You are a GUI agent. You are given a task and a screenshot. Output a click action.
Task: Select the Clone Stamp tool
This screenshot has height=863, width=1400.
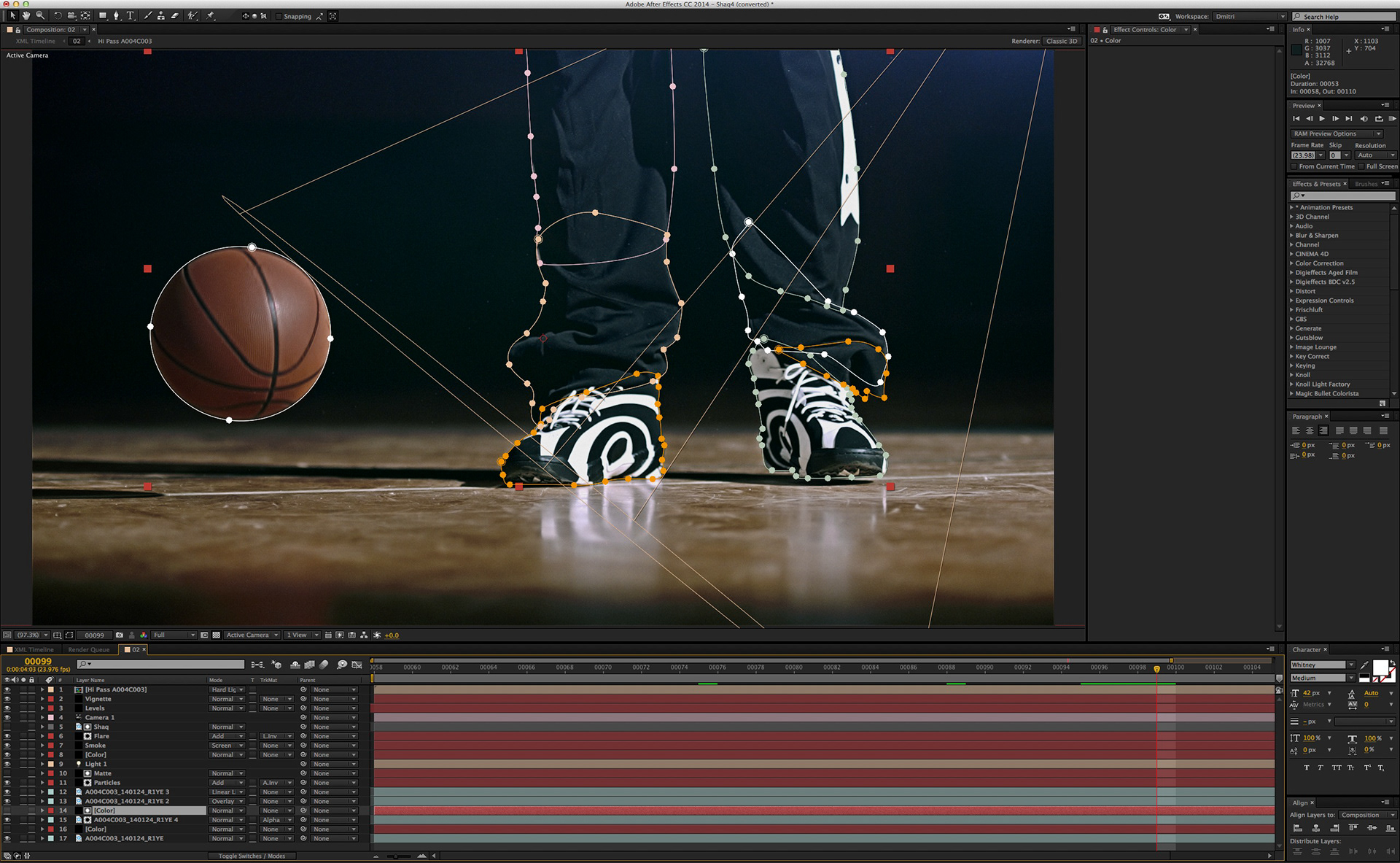pyautogui.click(x=160, y=15)
